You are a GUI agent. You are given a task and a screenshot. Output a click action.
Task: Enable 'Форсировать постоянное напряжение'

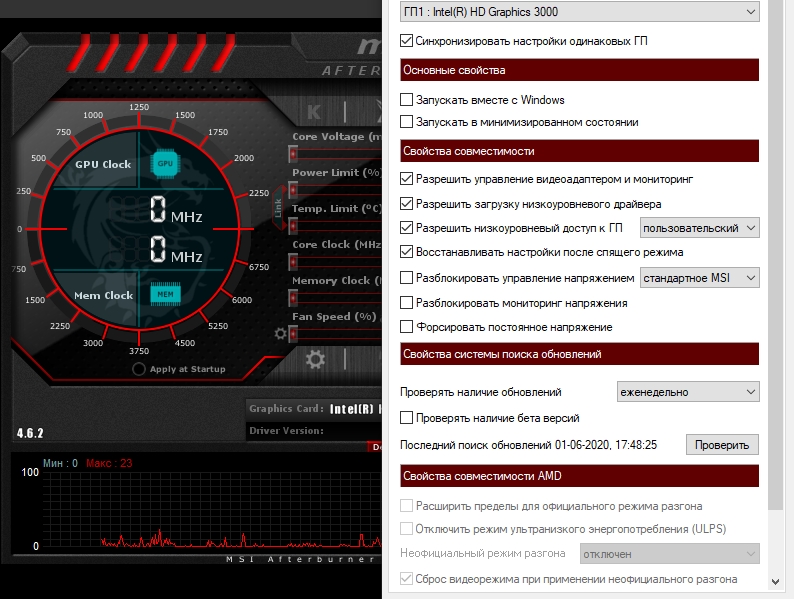[x=406, y=327]
